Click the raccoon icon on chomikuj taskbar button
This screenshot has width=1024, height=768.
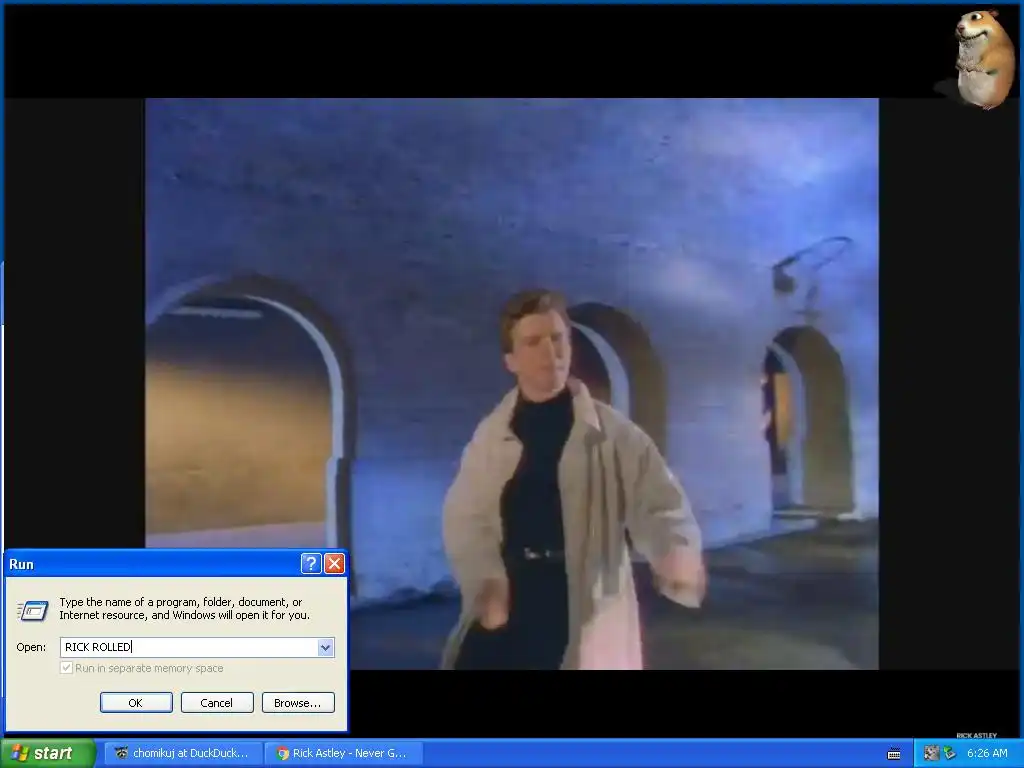121,753
